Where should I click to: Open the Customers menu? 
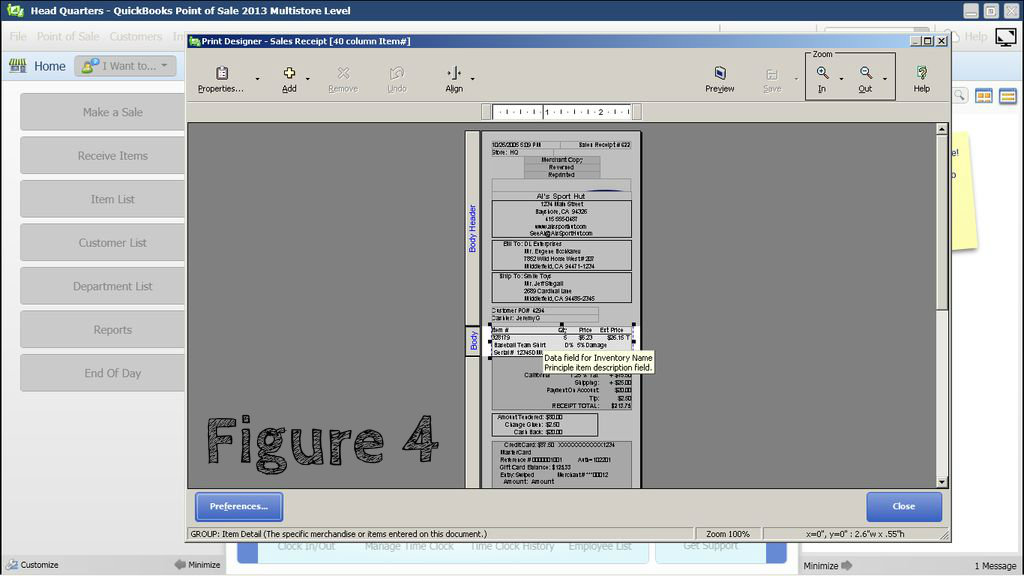(x=136, y=37)
